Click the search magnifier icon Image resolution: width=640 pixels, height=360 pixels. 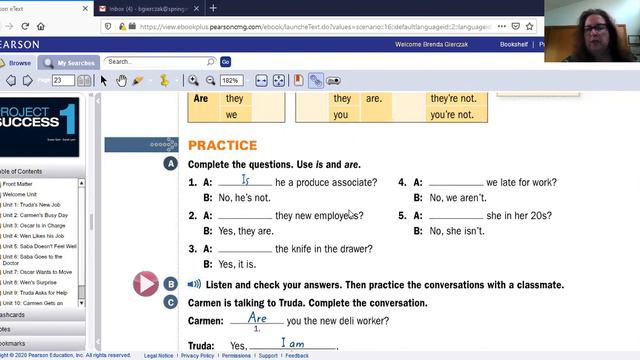pyautogui.click(x=211, y=62)
